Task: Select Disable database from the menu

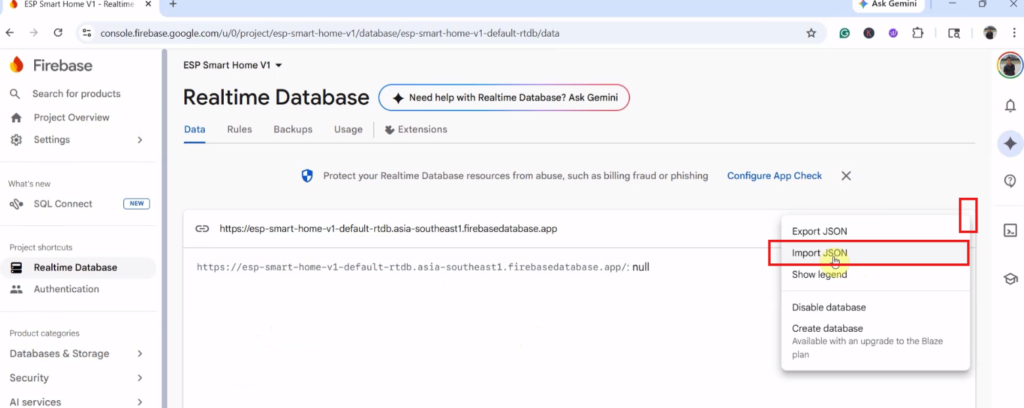Action: [x=875, y=307]
